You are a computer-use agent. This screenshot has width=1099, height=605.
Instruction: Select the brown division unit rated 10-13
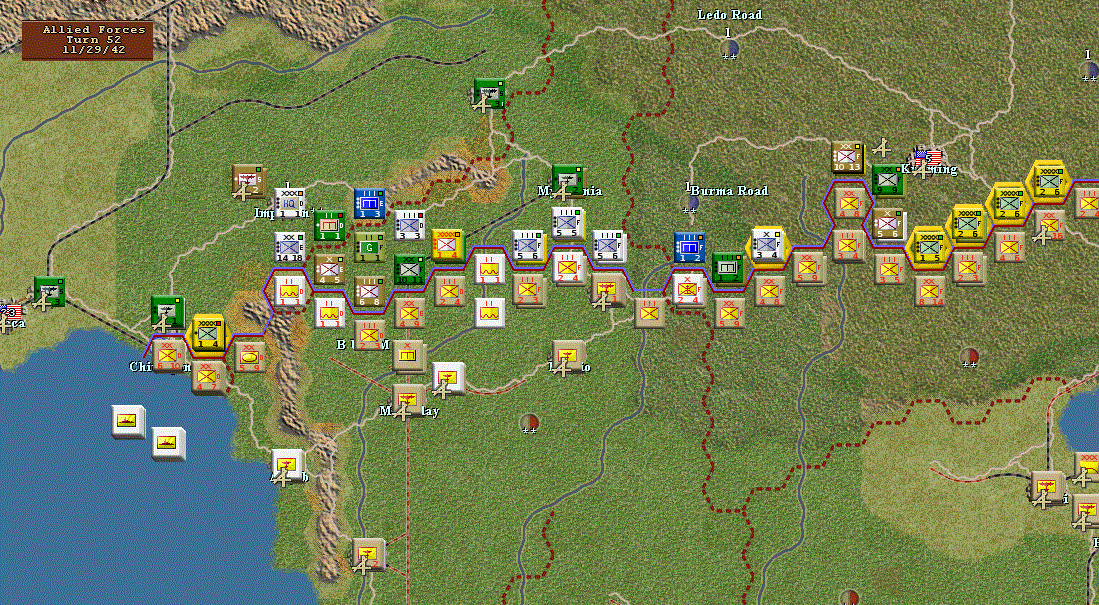pyautogui.click(x=847, y=158)
